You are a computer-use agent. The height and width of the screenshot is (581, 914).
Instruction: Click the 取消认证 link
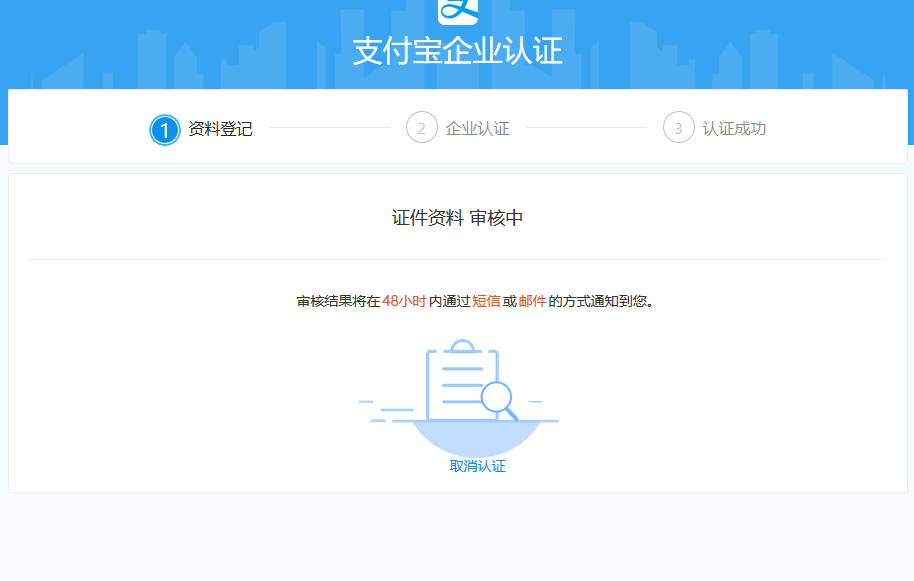click(477, 466)
